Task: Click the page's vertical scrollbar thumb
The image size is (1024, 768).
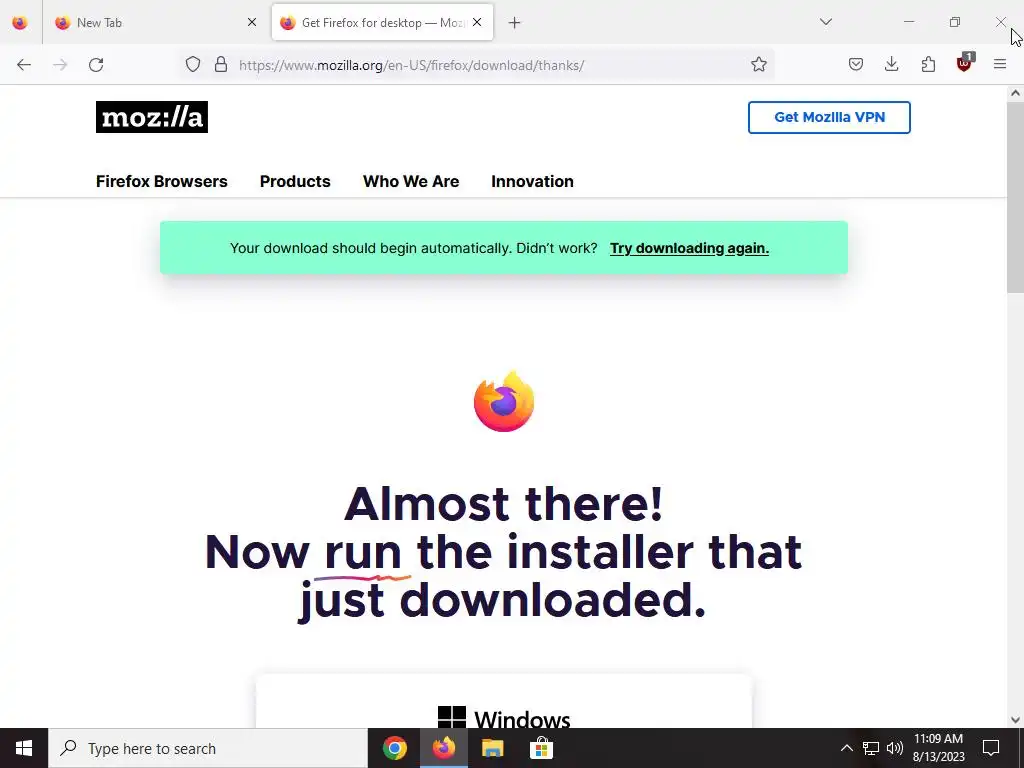Action: [x=1015, y=197]
